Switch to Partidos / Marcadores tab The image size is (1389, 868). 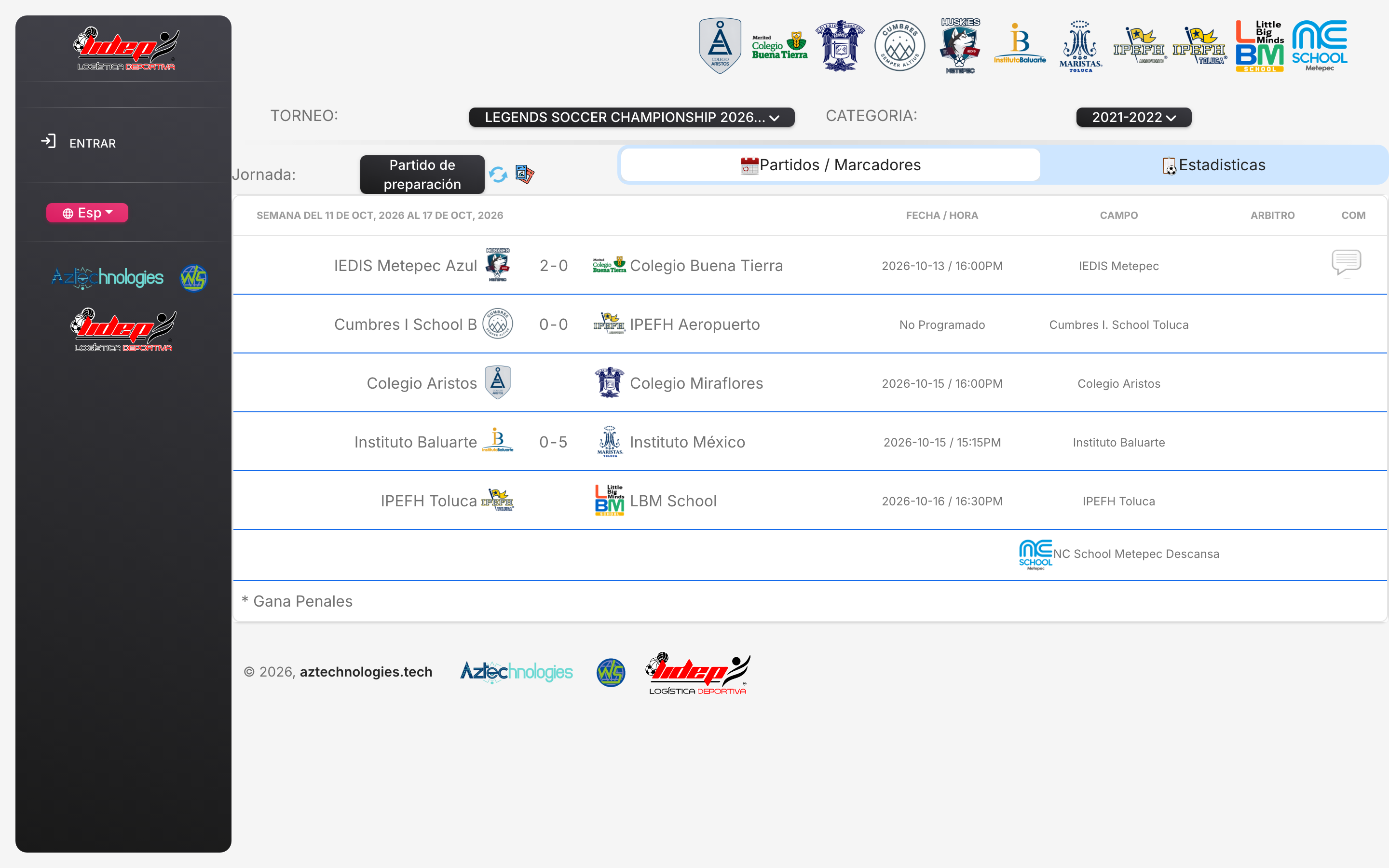(x=831, y=165)
